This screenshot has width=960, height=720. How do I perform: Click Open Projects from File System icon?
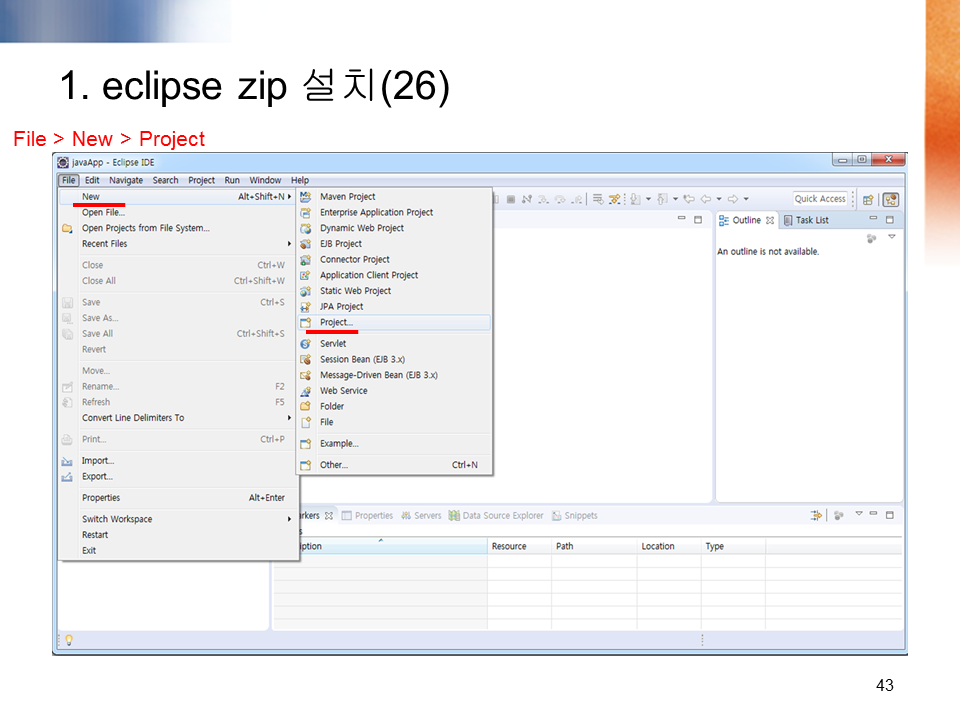pyautogui.click(x=67, y=228)
